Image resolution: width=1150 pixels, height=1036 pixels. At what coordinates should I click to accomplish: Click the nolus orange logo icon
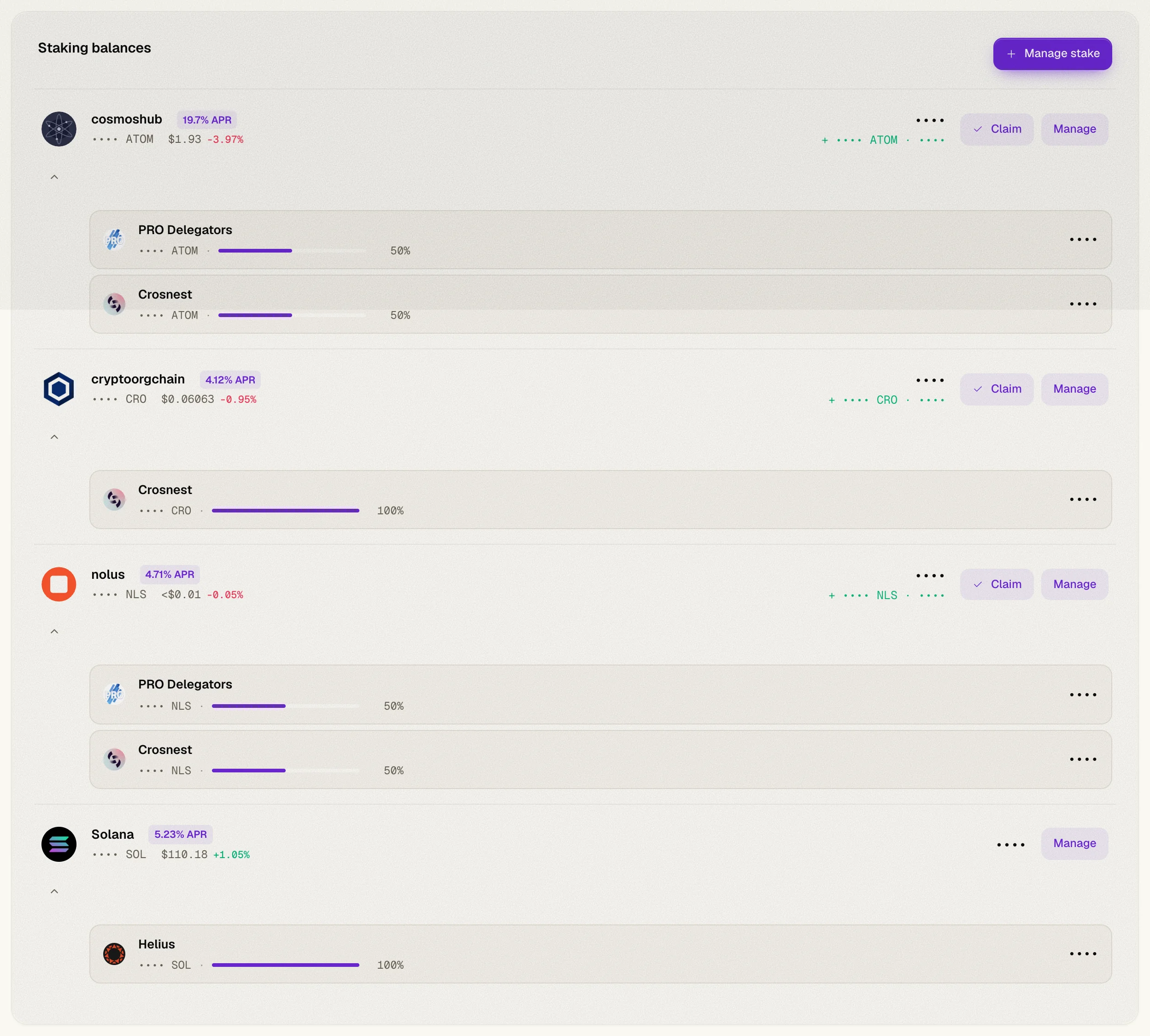coord(59,584)
